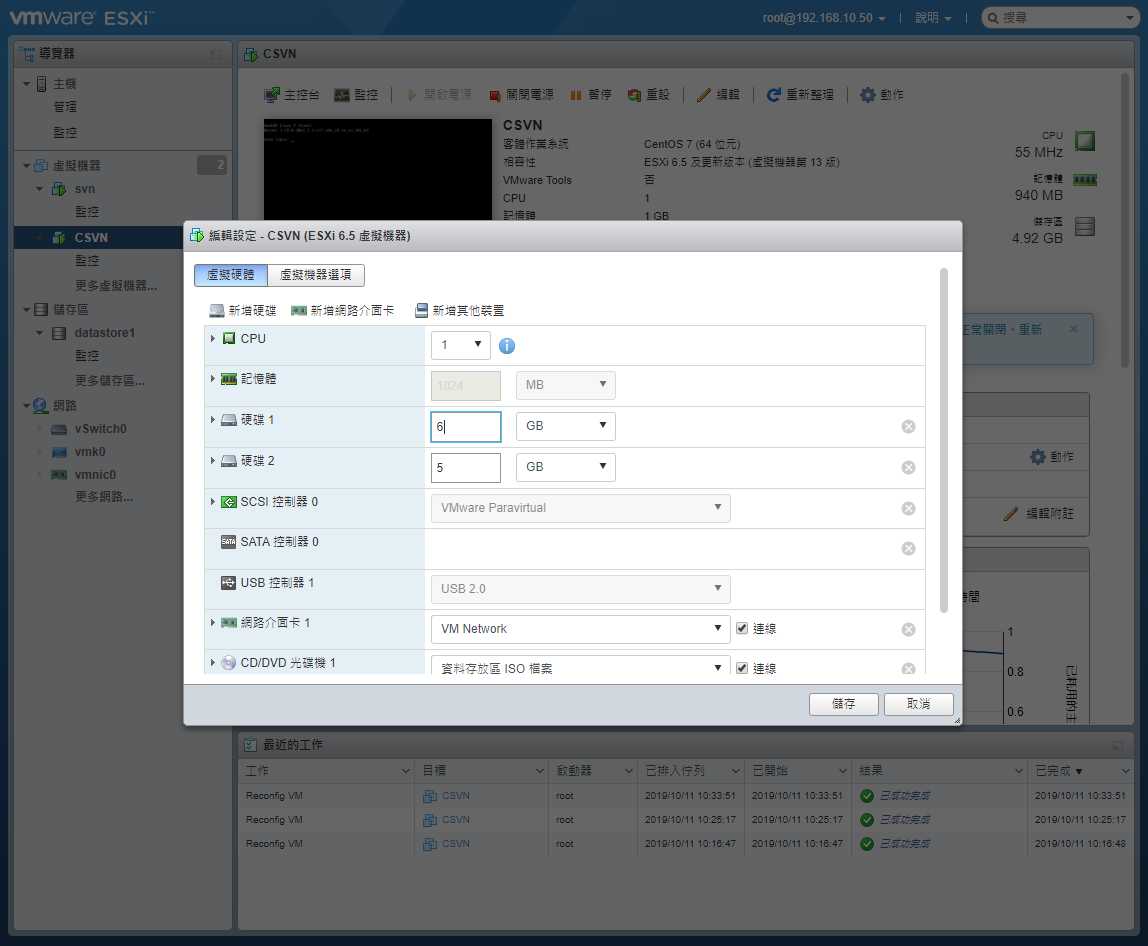This screenshot has width=1148, height=946.
Task: Click 取消 to cancel editing
Action: tap(918, 704)
